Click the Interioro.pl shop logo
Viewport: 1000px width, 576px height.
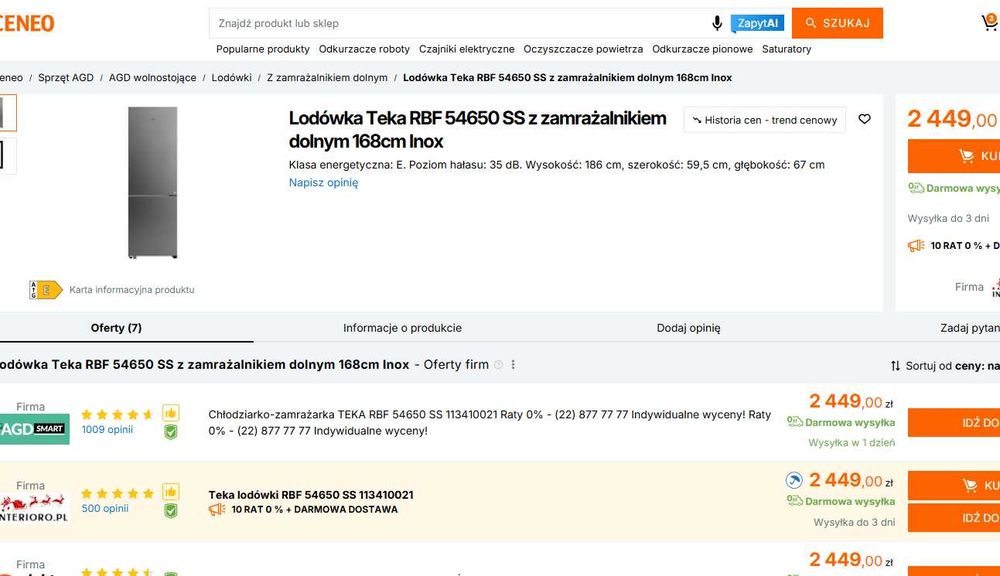(x=33, y=508)
